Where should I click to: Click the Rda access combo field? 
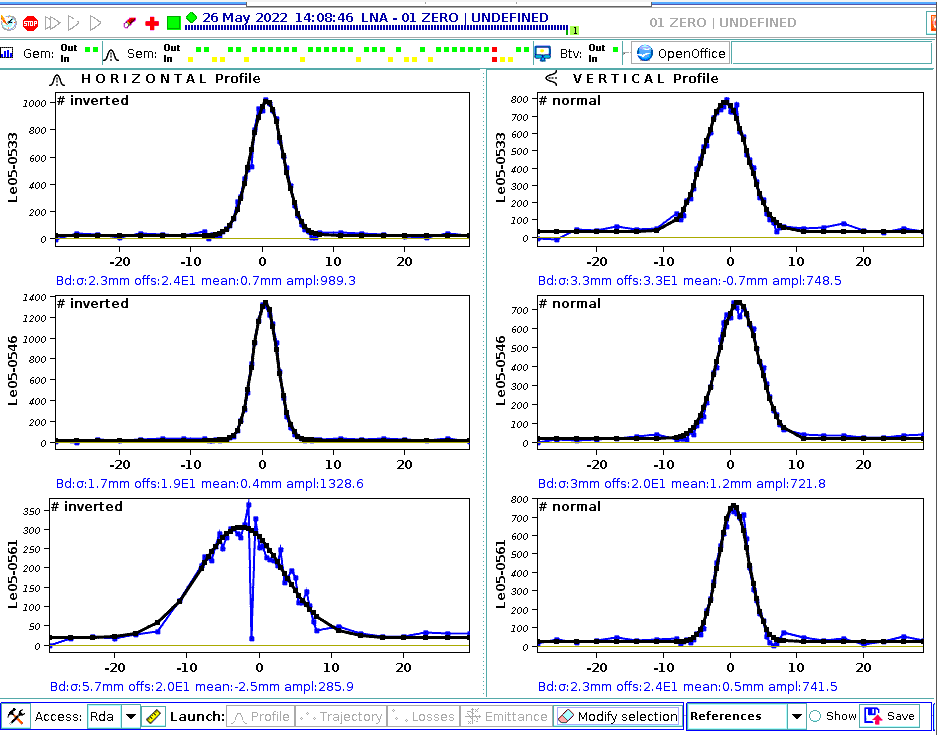click(105, 716)
